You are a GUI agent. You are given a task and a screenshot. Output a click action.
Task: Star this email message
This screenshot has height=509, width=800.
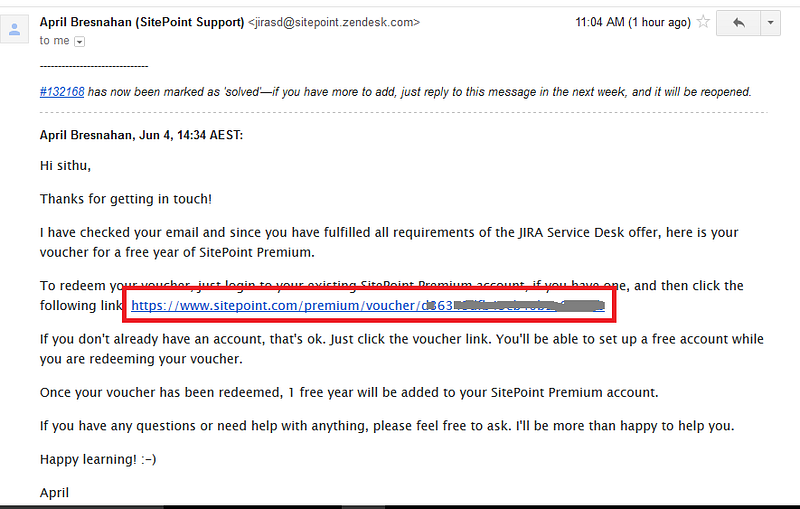[x=703, y=22]
